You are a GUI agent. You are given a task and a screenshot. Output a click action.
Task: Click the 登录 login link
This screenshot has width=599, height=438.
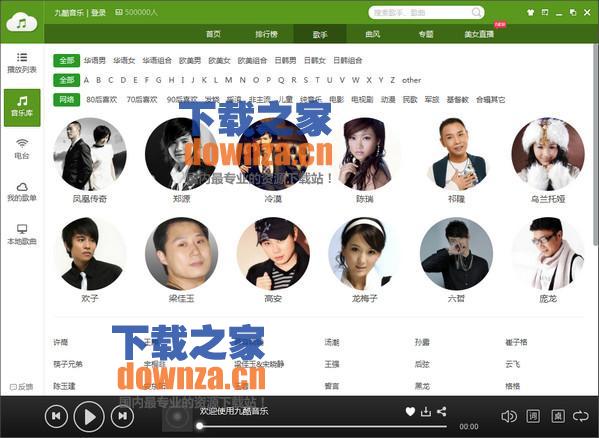(x=98, y=13)
